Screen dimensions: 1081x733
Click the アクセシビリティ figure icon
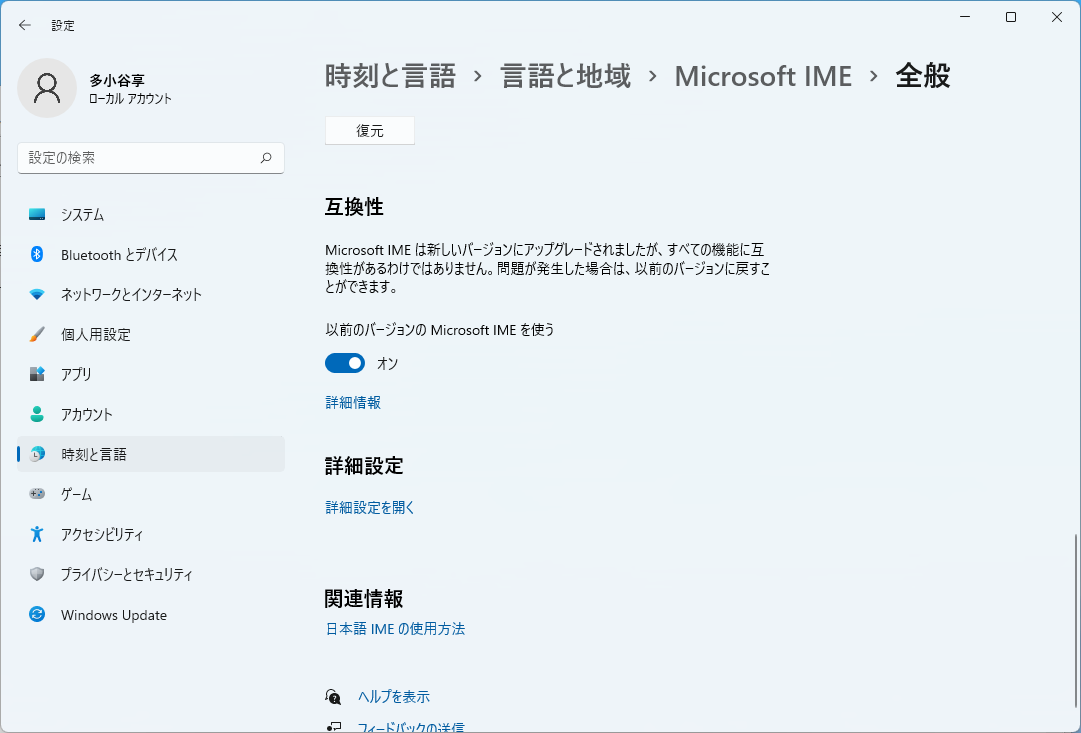(x=37, y=534)
